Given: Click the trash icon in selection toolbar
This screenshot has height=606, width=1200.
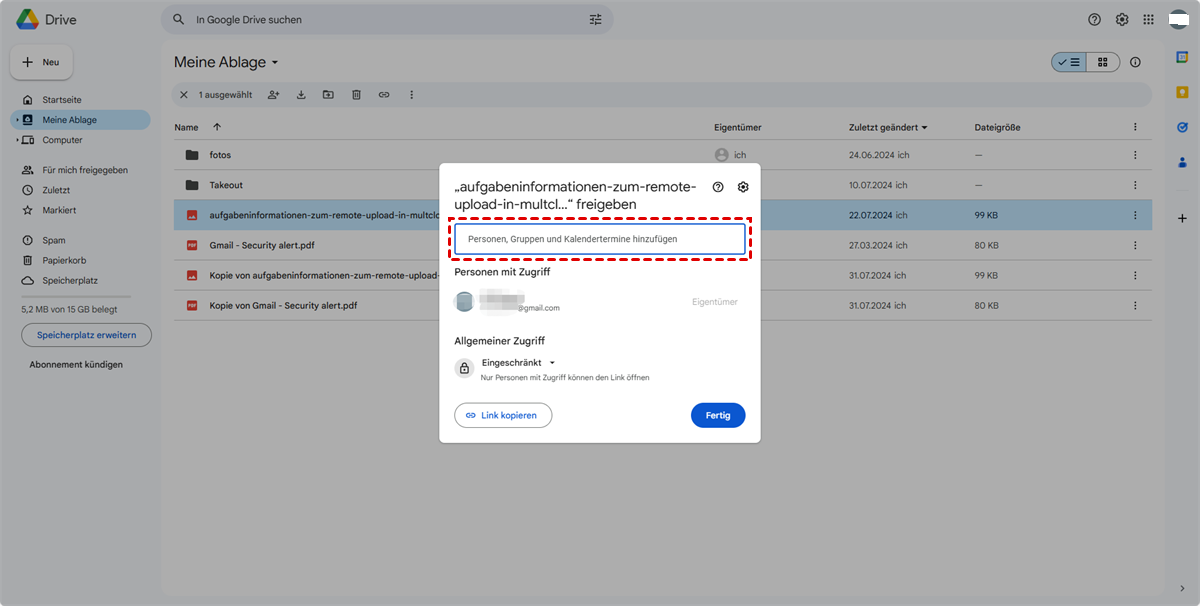Looking at the screenshot, I should pos(356,95).
